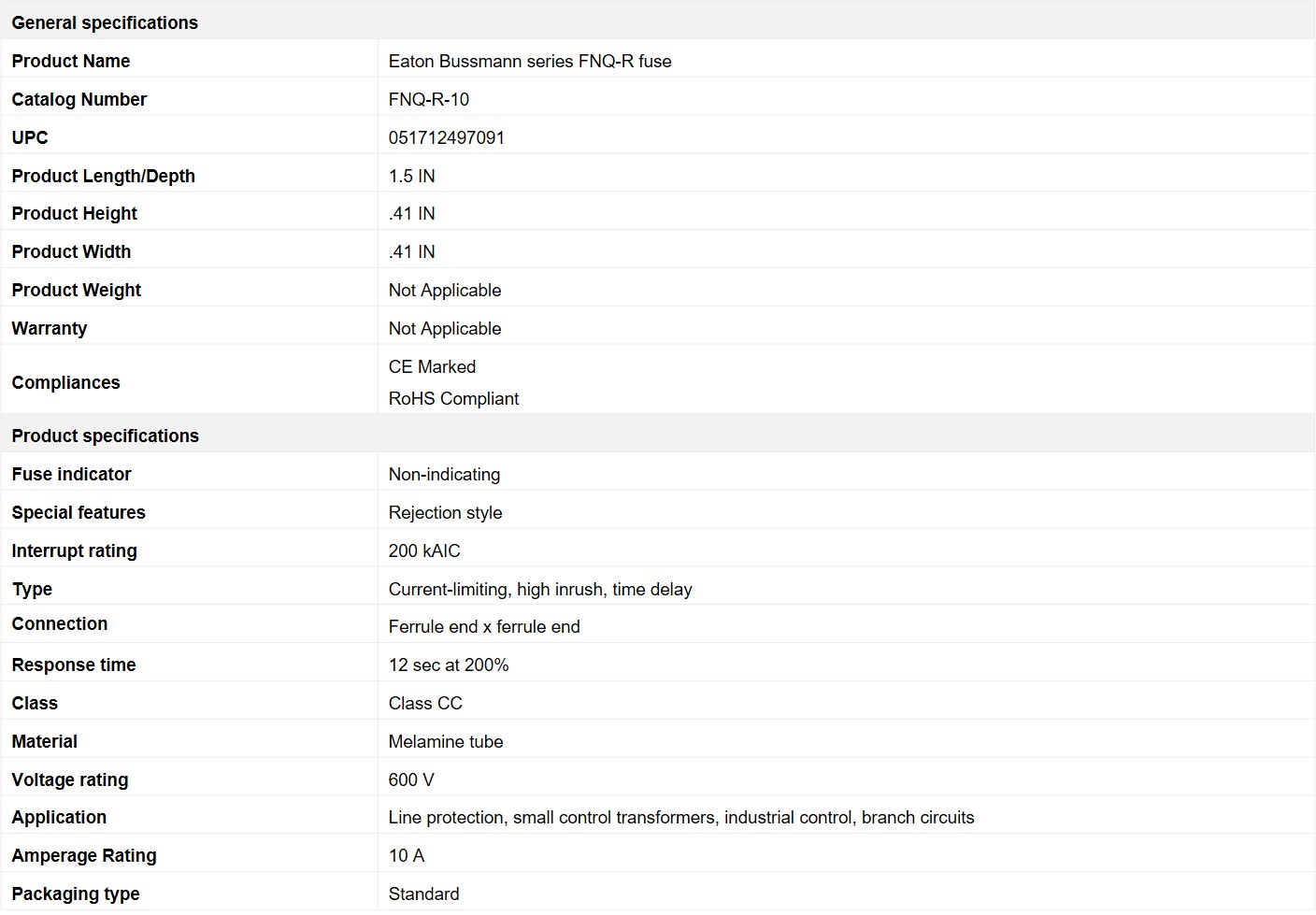
Task: Click the Product Length/Depth label
Action: [103, 176]
